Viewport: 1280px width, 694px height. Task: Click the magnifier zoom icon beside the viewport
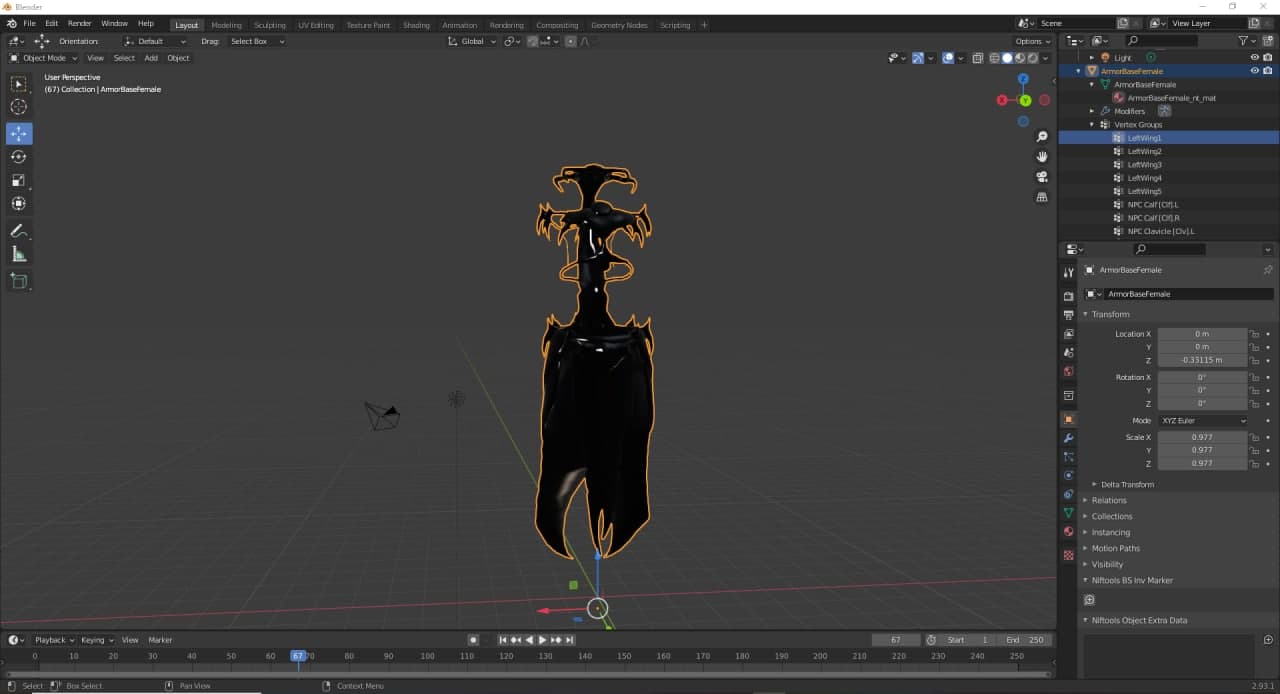coord(1042,136)
